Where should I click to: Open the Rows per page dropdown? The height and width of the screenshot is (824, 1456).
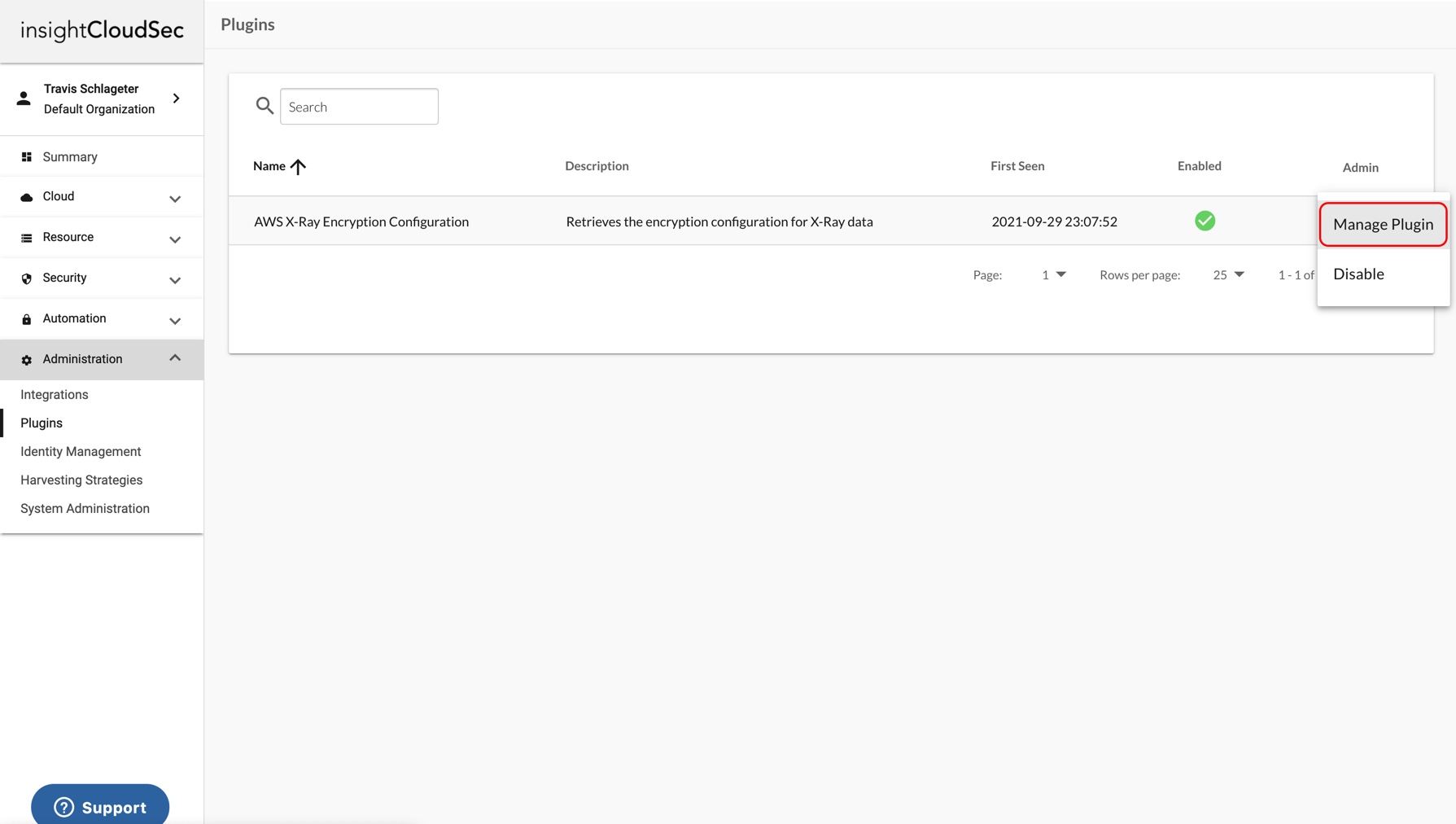[x=1228, y=274]
